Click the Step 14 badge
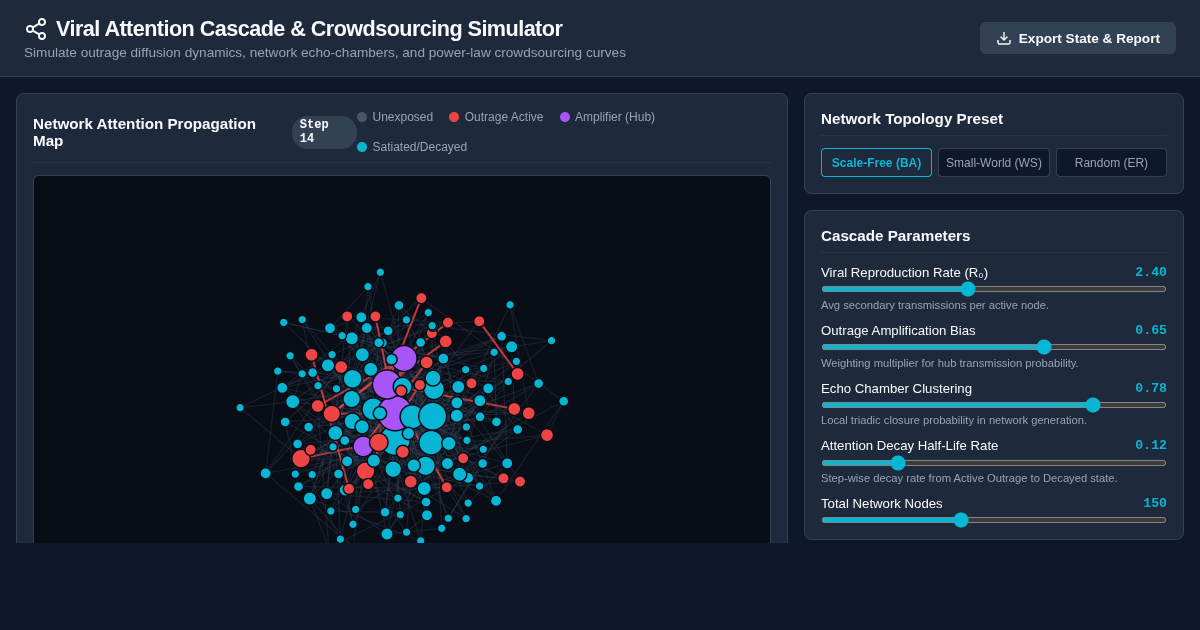Image resolution: width=1200 pixels, height=630 pixels. coord(324,132)
